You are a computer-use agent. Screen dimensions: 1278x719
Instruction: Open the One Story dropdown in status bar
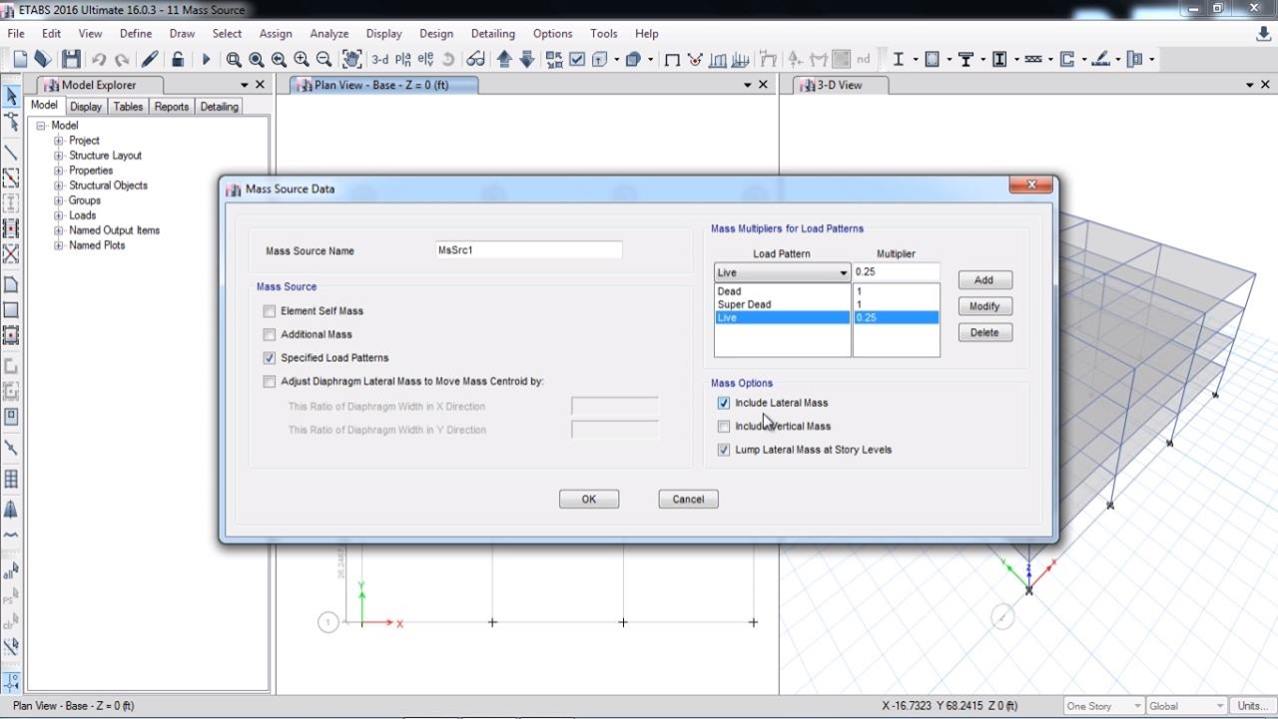[x=1104, y=706]
